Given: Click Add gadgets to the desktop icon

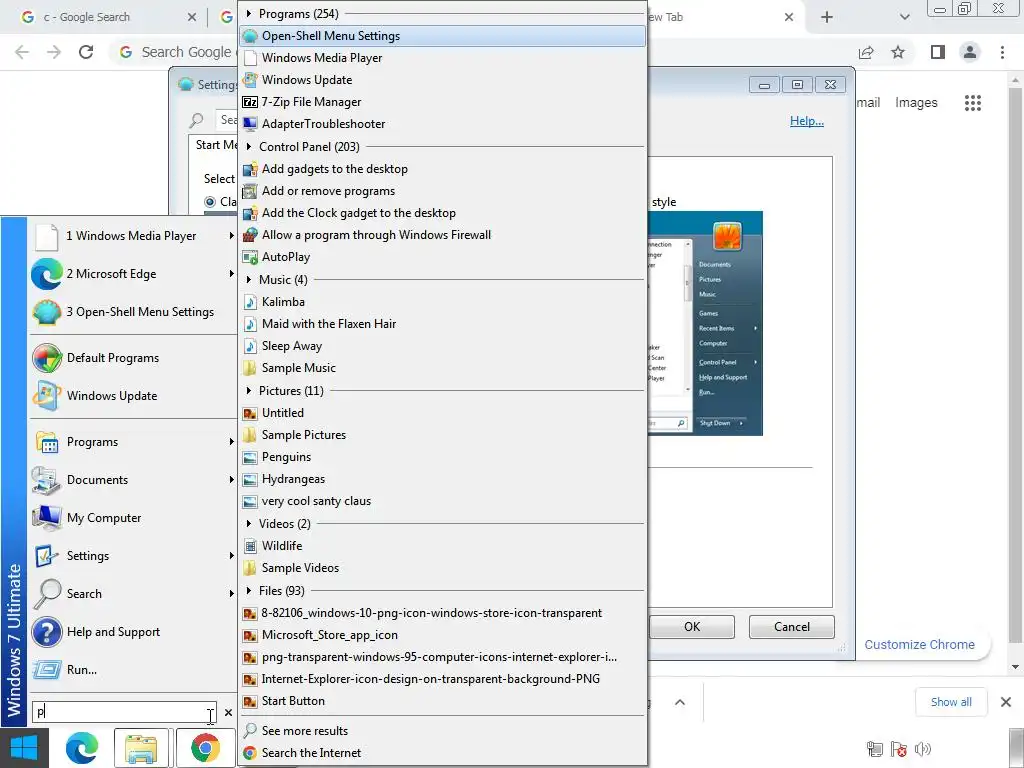Looking at the screenshot, I should click(x=249, y=169).
